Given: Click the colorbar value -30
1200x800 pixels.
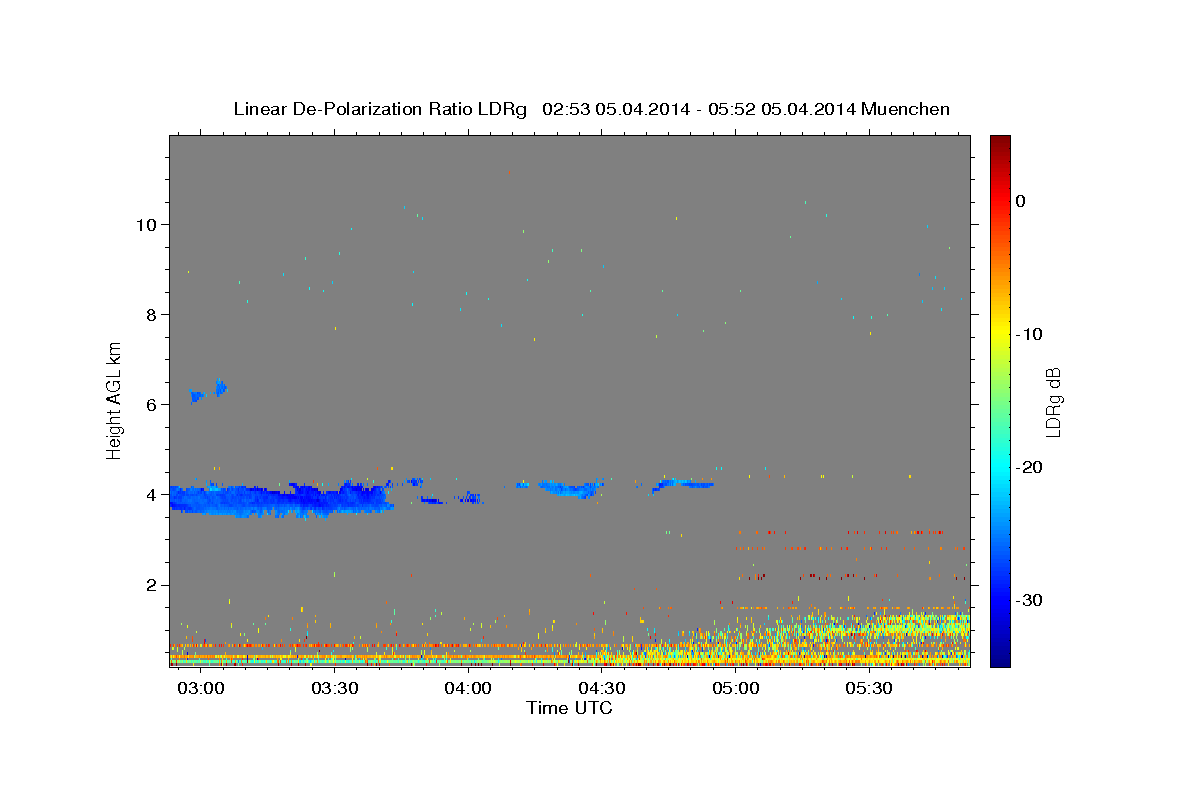Looking at the screenshot, I should click(1030, 600).
